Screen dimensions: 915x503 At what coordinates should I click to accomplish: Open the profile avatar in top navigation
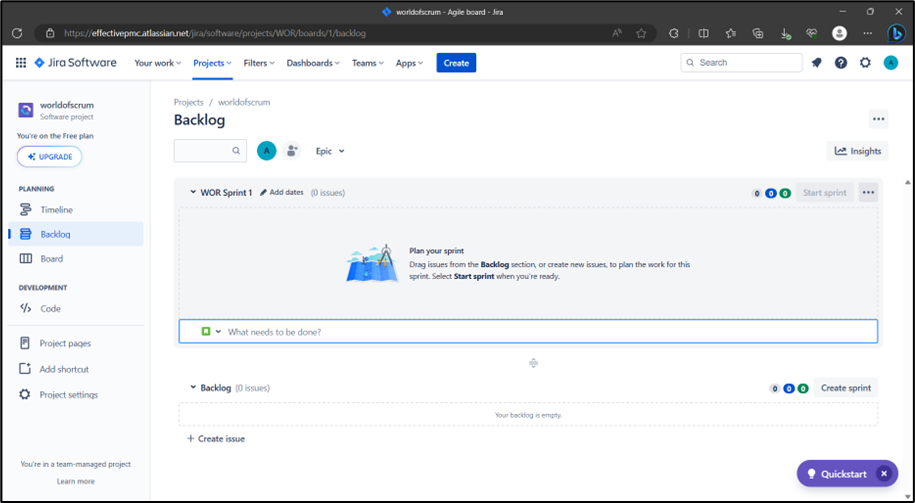point(890,63)
